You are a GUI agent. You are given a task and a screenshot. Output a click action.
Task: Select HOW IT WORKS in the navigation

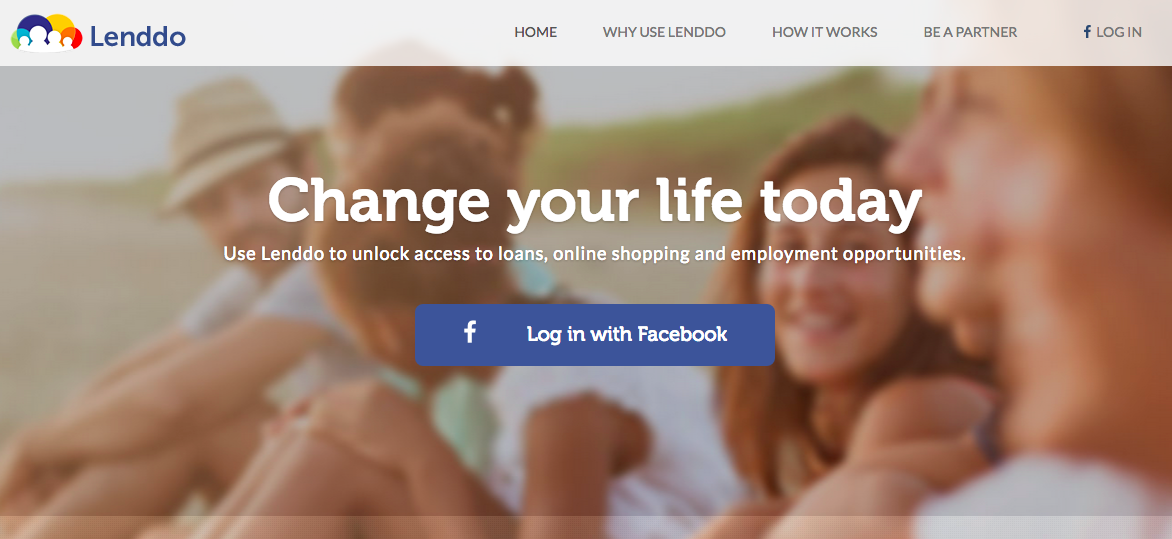[x=824, y=32]
